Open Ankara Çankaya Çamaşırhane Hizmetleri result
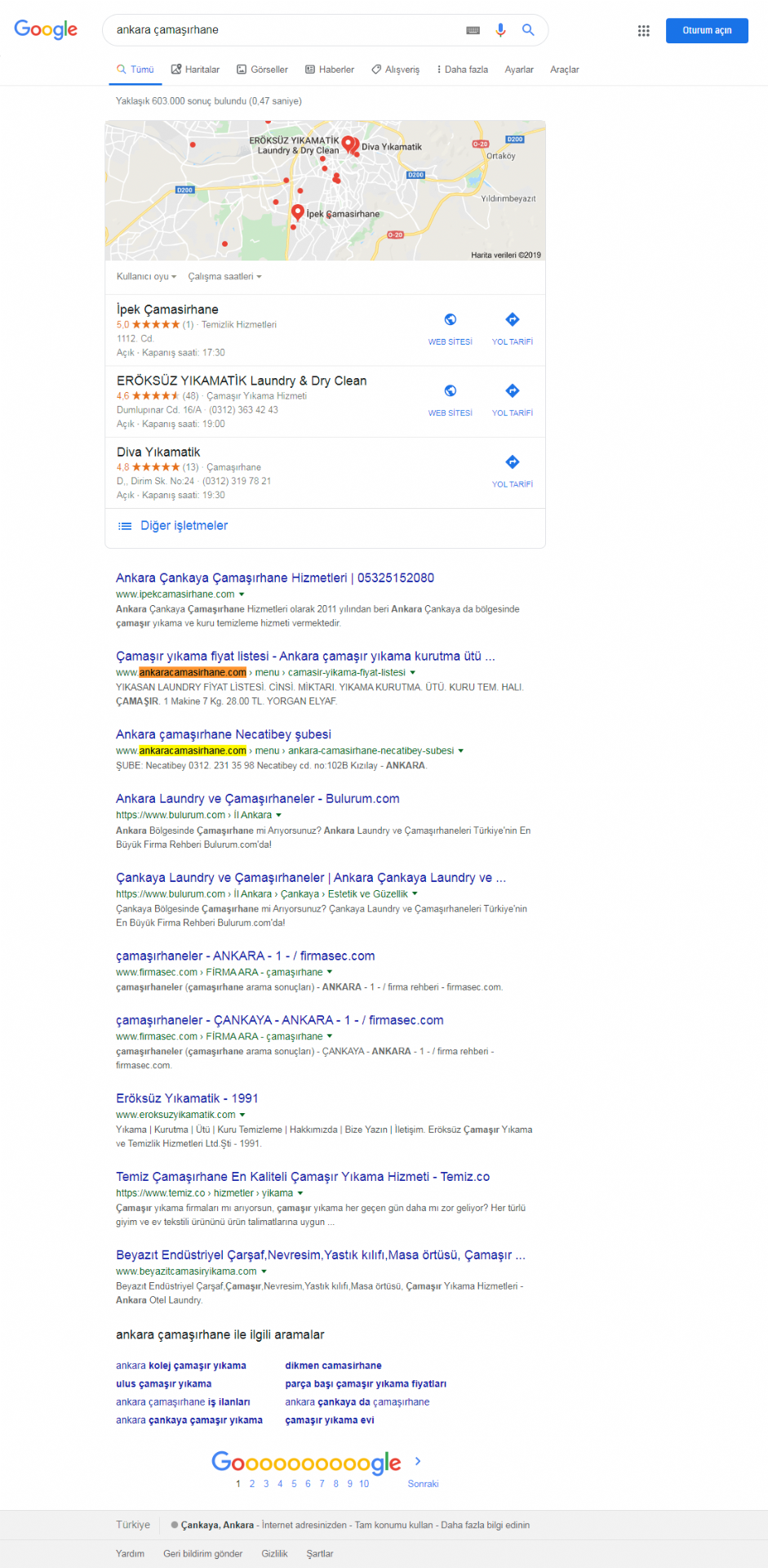The image size is (768, 1568). click(275, 577)
